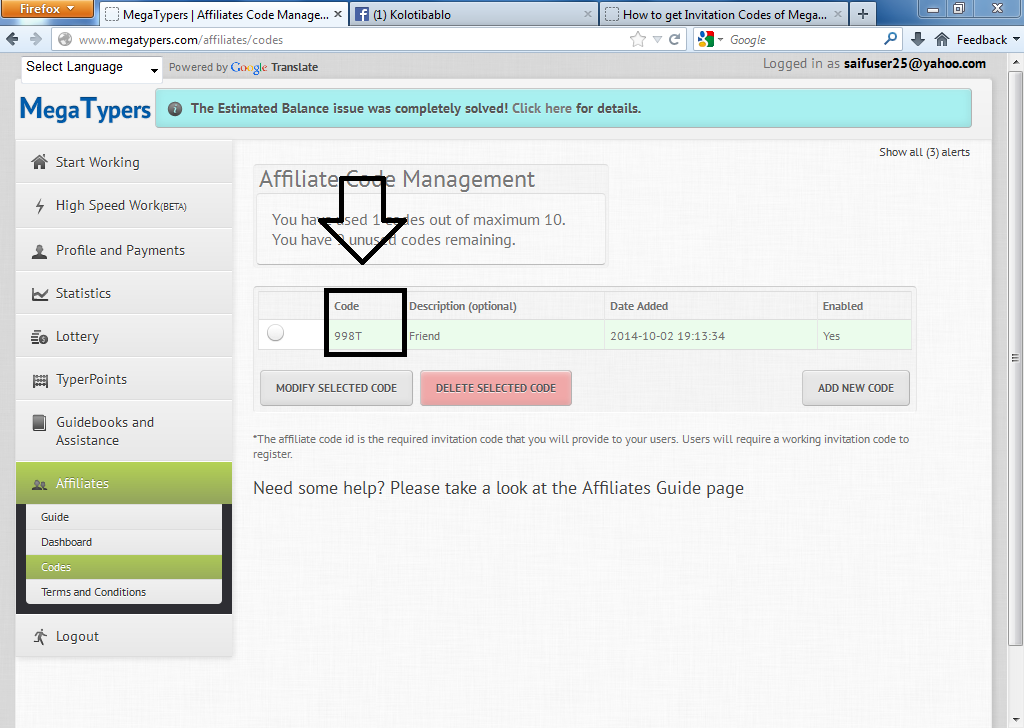The height and width of the screenshot is (728, 1024).
Task: Click DELETE SELECTED CODE button
Action: coord(496,388)
